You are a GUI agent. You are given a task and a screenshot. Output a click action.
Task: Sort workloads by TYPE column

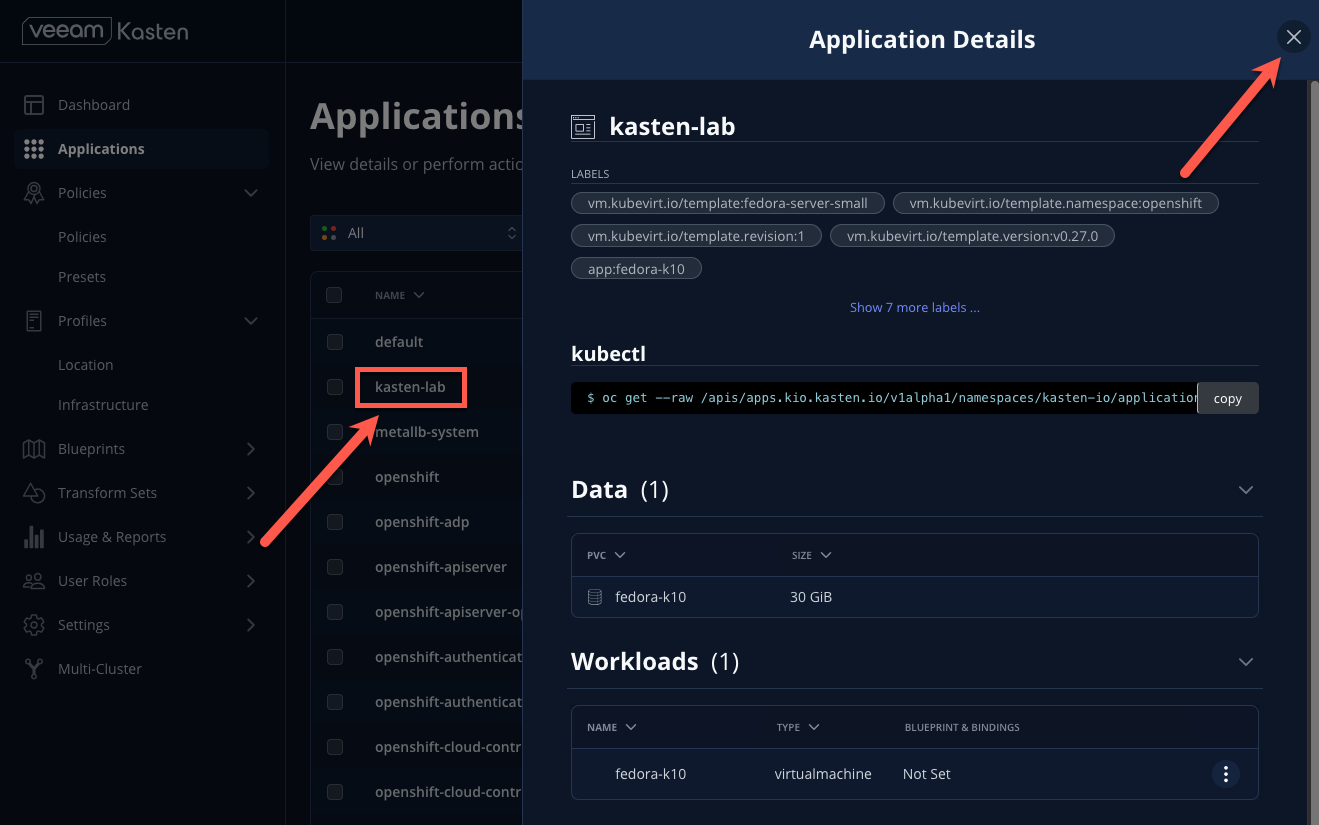click(798, 727)
